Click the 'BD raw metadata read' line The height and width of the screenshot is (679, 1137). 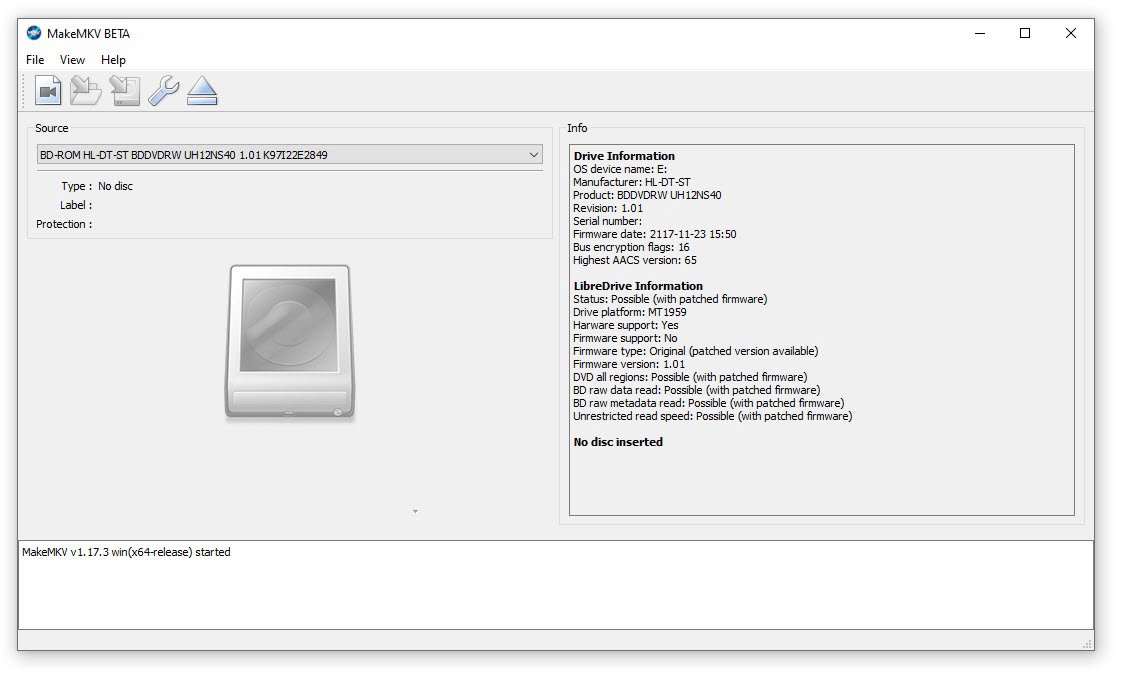pos(708,403)
